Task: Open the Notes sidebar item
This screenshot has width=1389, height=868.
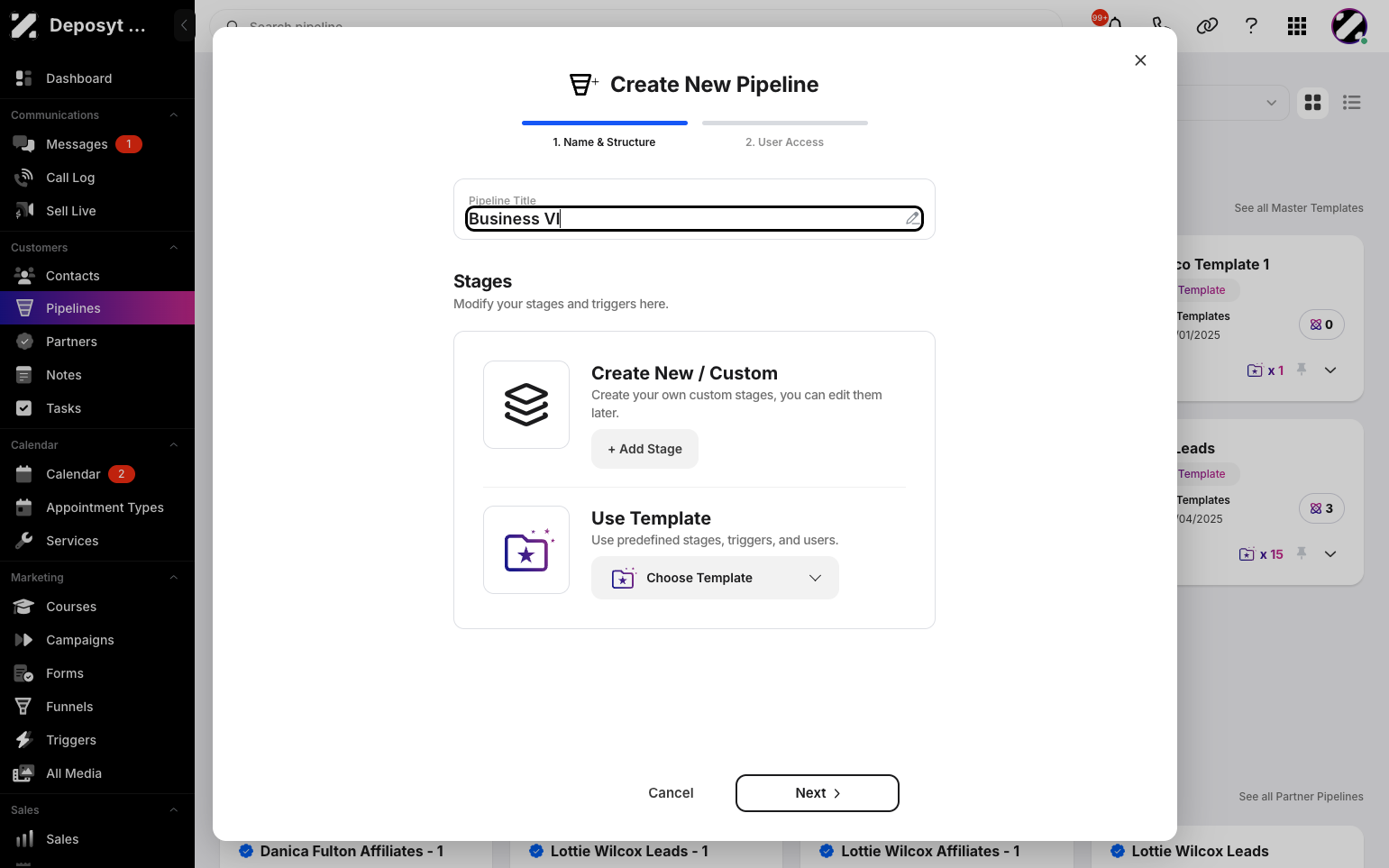Action: tap(63, 375)
